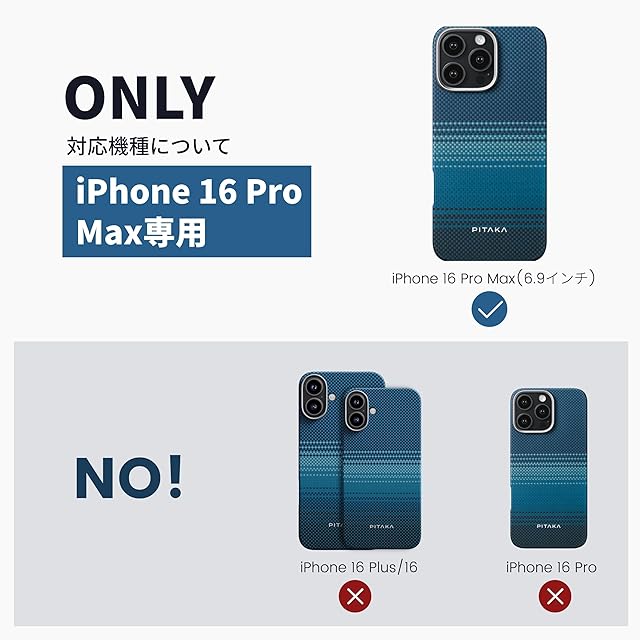Select the iPhone 16 Pro case image
Image resolution: width=640 pixels, height=640 pixels.
[x=549, y=468]
